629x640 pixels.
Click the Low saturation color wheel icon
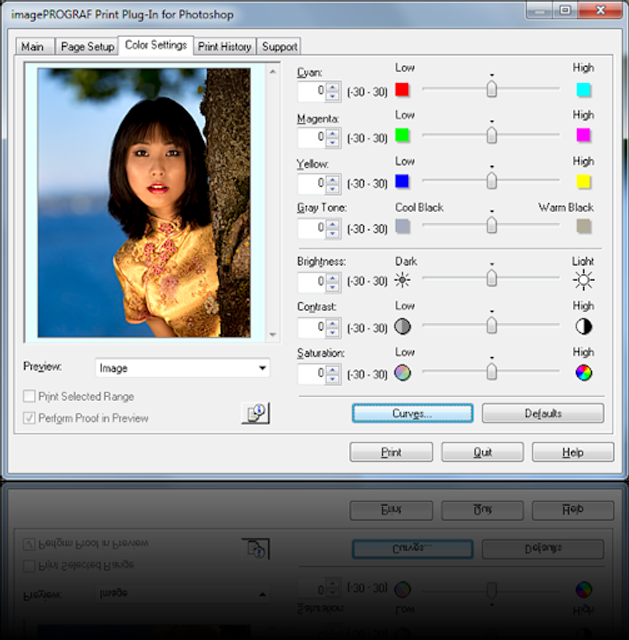(x=402, y=372)
